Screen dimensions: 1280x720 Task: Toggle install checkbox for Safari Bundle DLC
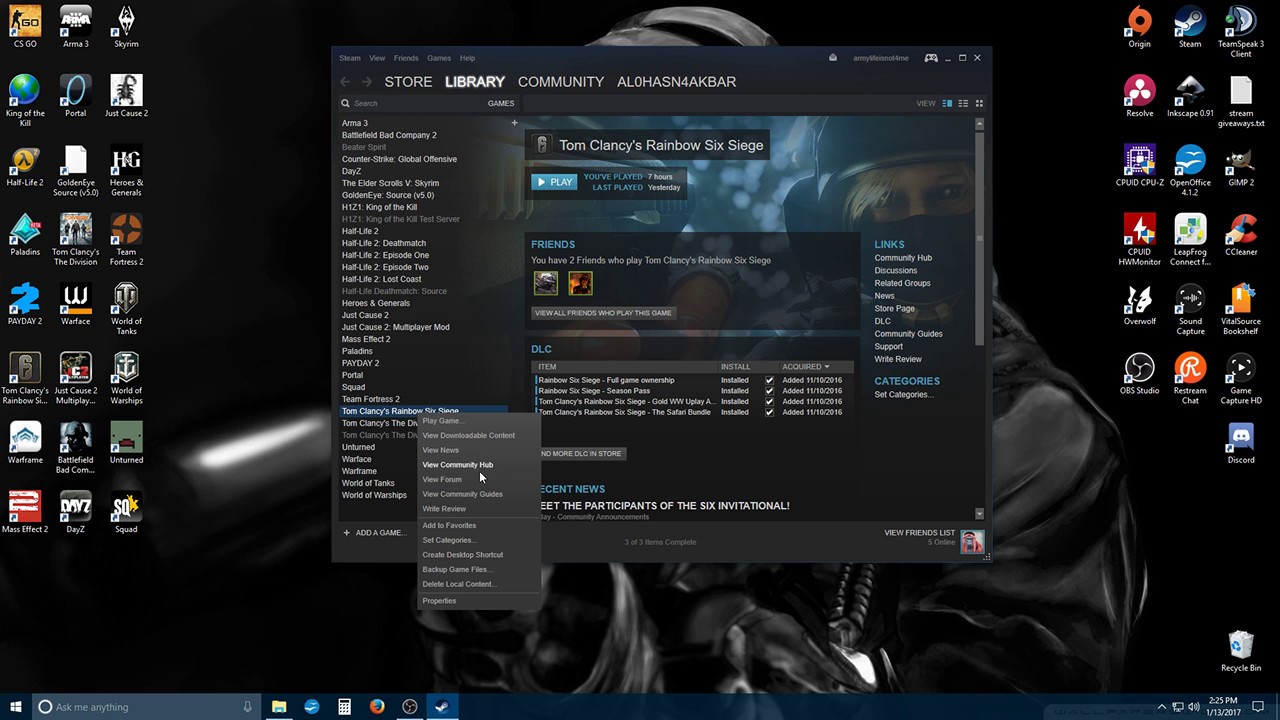(769, 412)
